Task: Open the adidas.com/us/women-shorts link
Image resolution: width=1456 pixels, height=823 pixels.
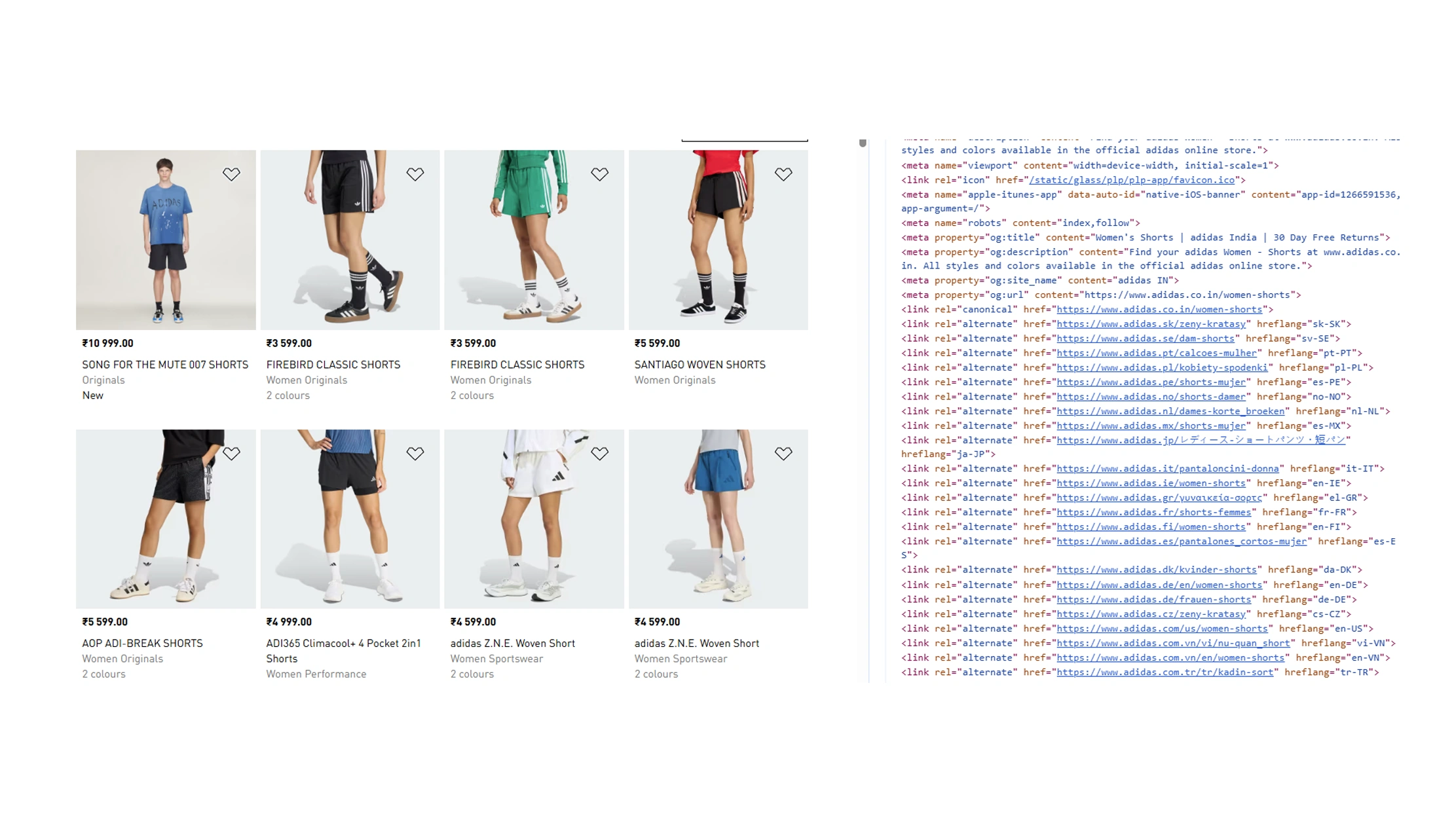Action: [x=1161, y=629]
